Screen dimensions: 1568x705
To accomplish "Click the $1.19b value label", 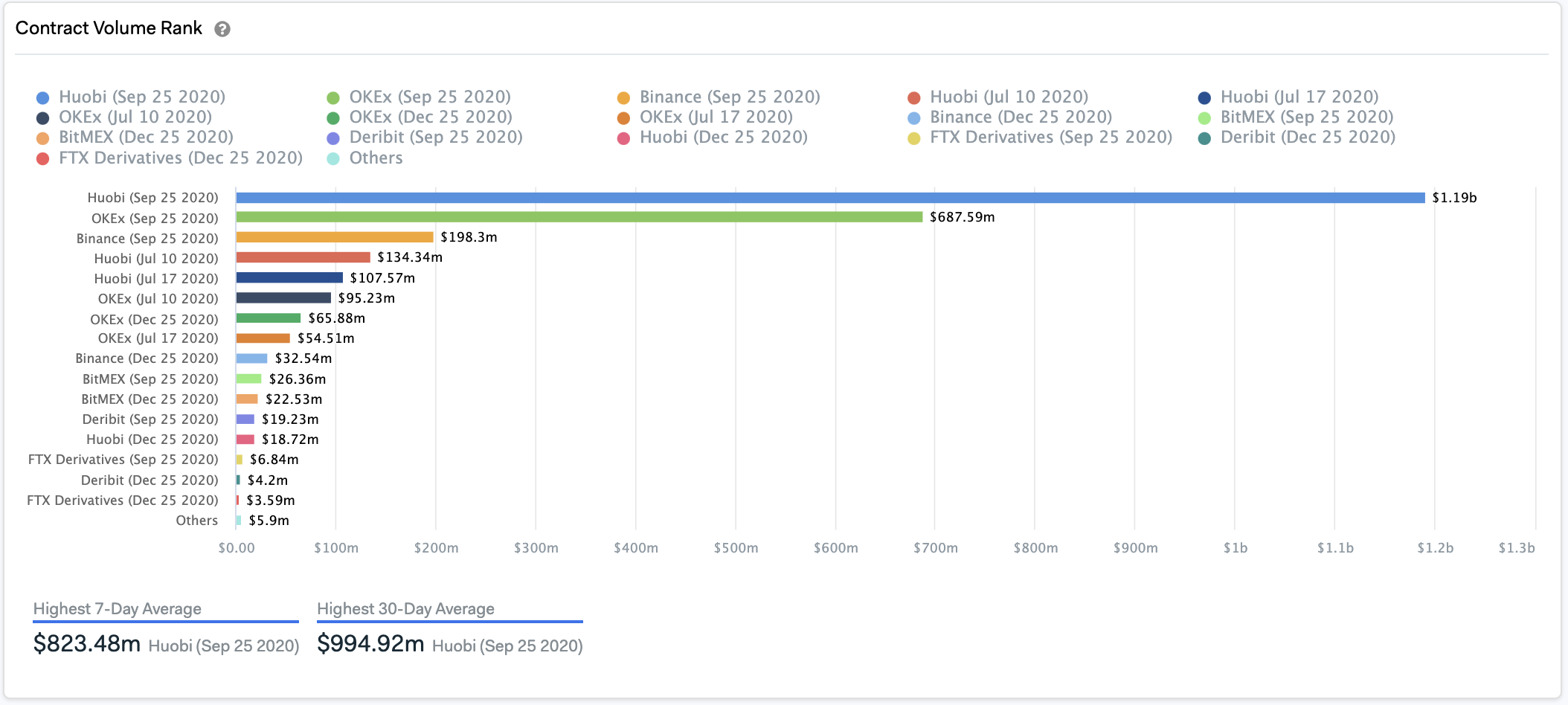I will [x=1454, y=197].
